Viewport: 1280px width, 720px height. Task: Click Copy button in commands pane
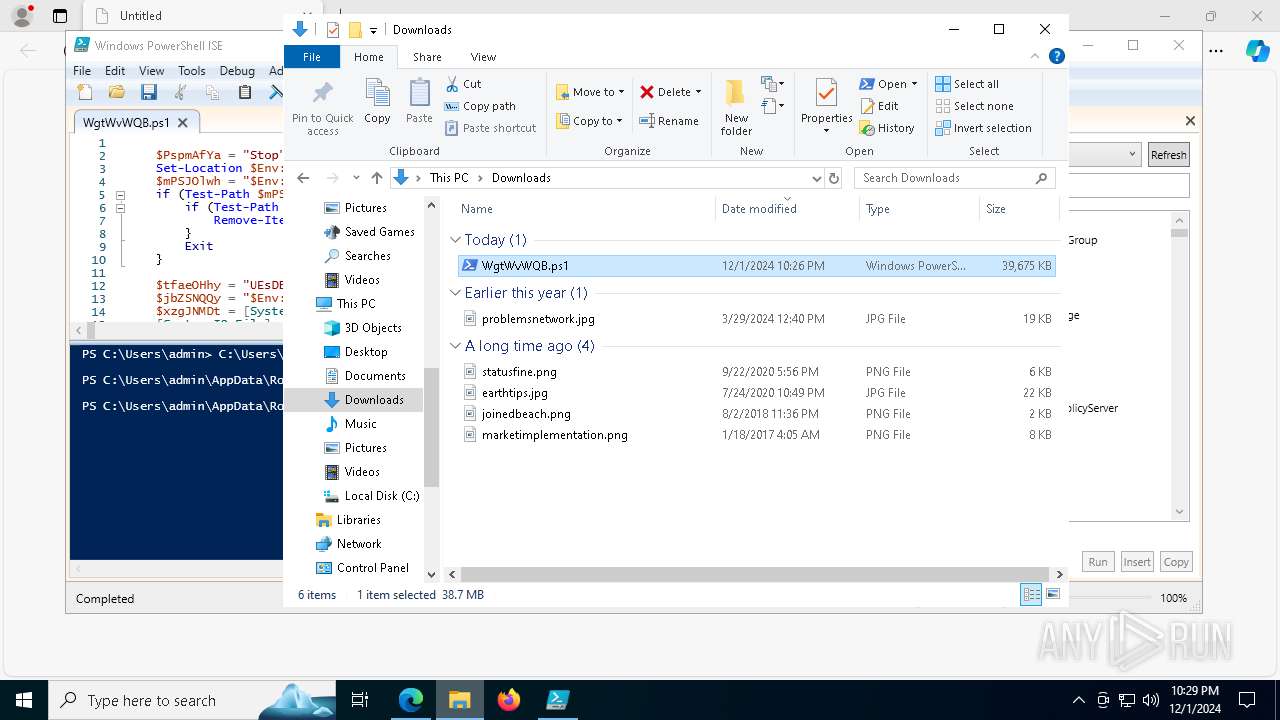tap(1176, 562)
